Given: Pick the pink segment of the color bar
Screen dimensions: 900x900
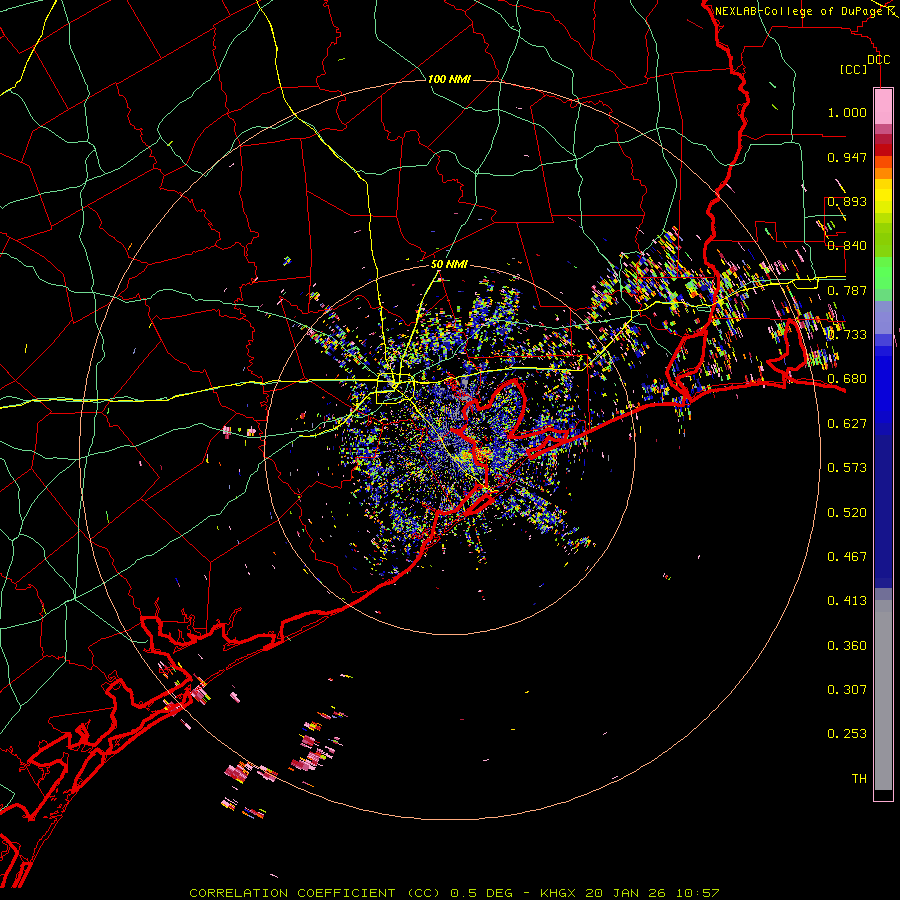Looking at the screenshot, I should pos(883,107).
